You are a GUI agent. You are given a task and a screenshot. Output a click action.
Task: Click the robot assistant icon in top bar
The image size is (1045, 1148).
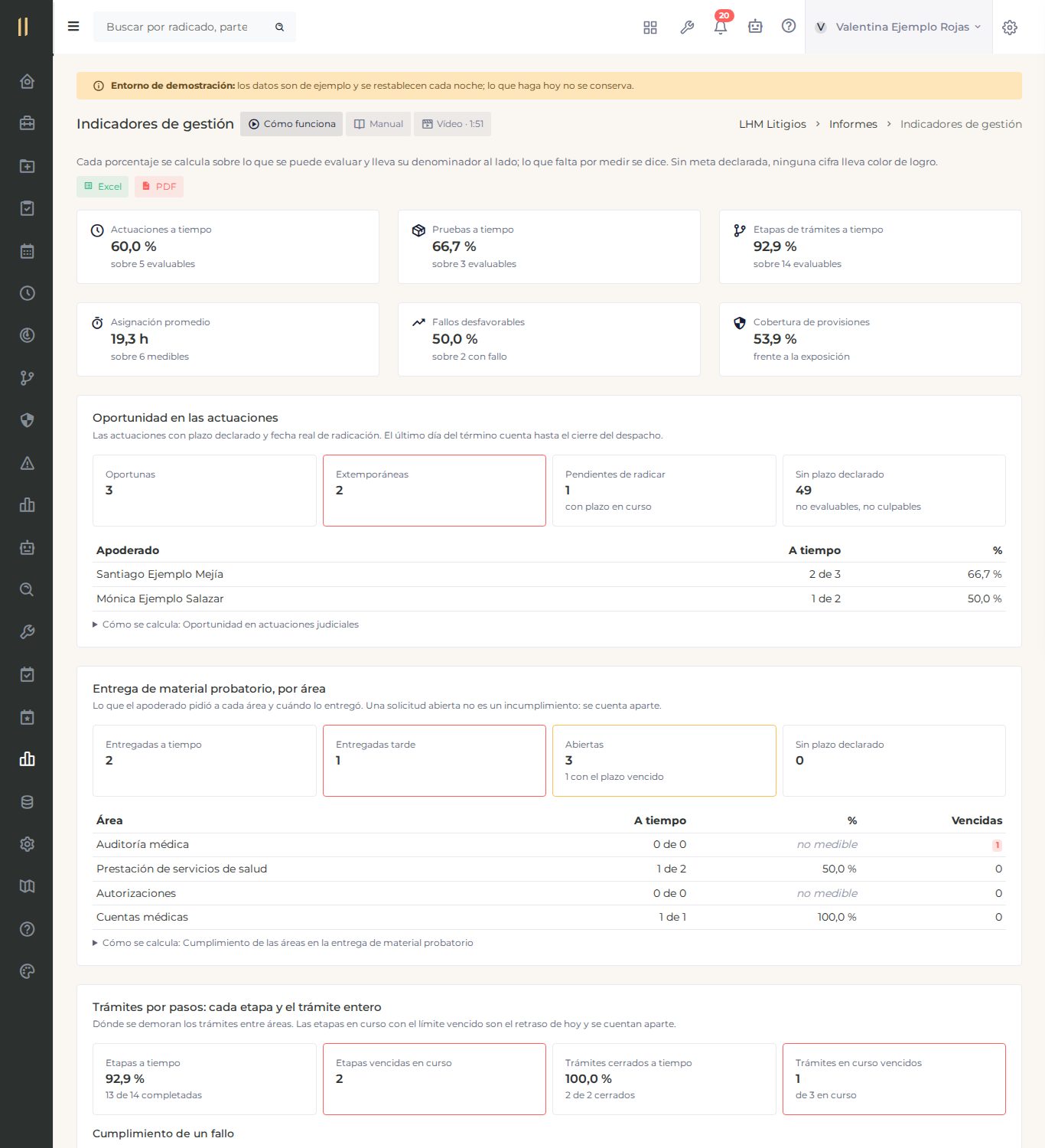[755, 27]
